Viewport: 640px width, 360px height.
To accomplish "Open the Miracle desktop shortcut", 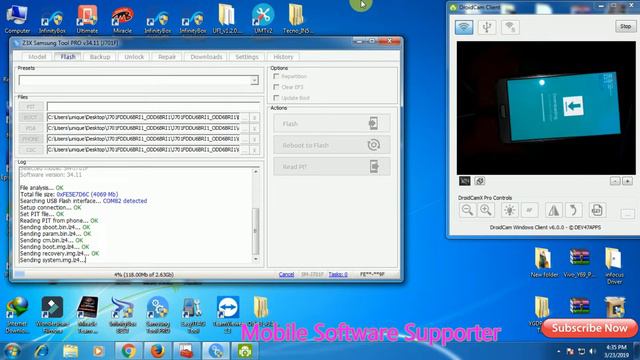I will pos(122,19).
